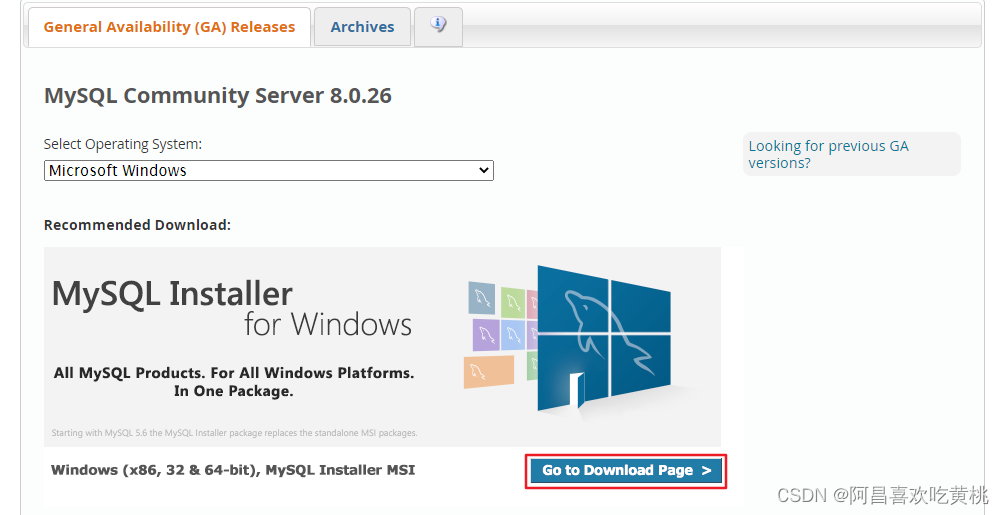The height and width of the screenshot is (515, 1004).
Task: Switch to the Archives tab
Action: pos(362,27)
